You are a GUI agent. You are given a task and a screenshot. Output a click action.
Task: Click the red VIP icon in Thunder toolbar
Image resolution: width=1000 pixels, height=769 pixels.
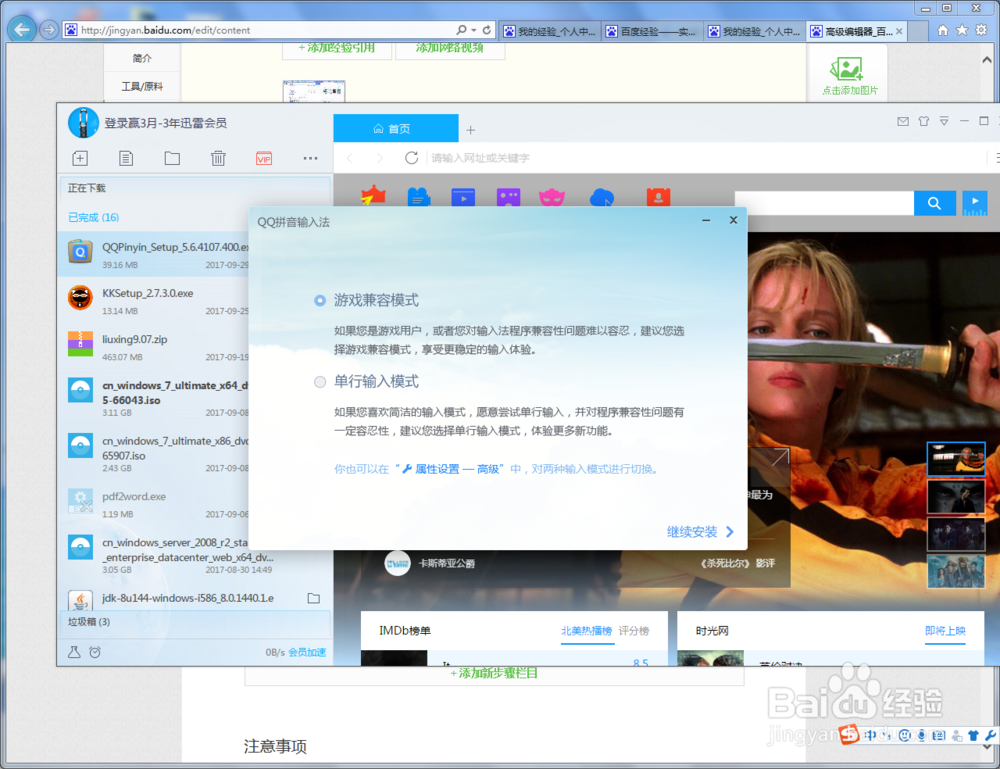click(264, 158)
